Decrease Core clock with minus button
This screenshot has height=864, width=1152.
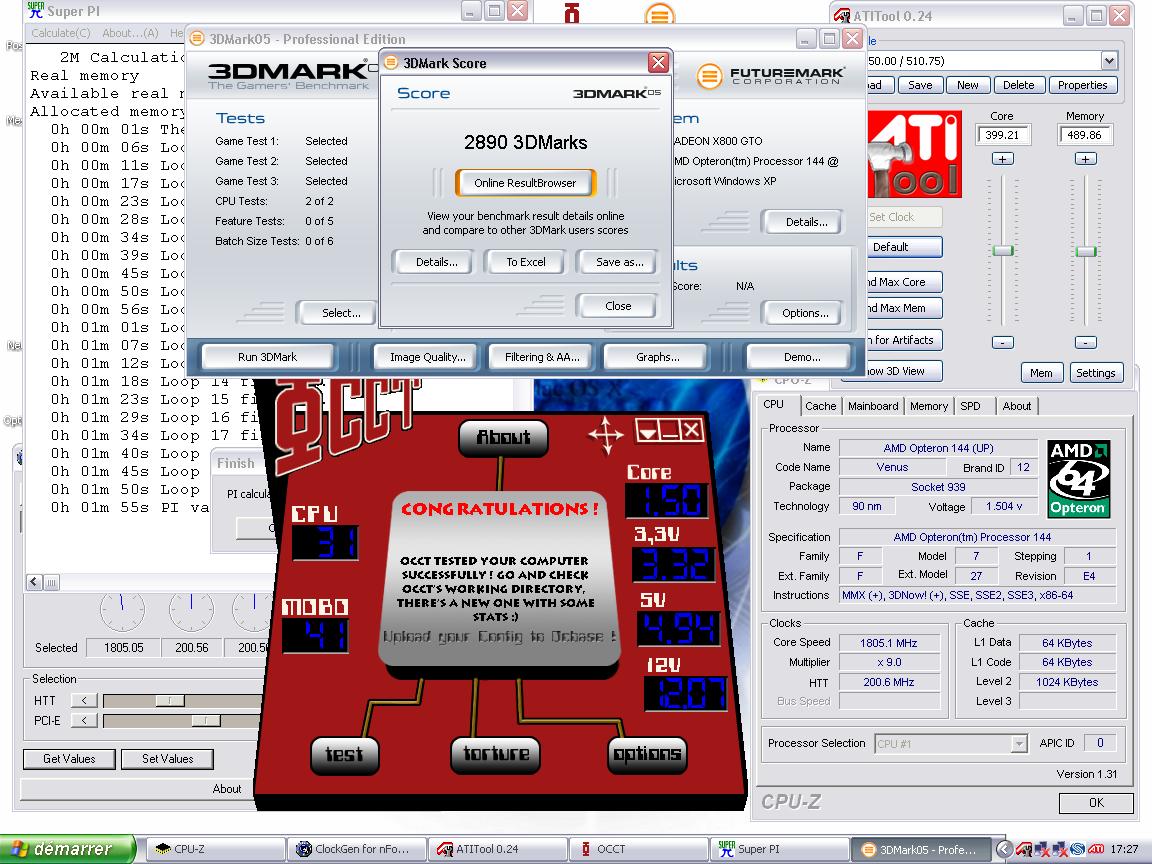point(1002,342)
